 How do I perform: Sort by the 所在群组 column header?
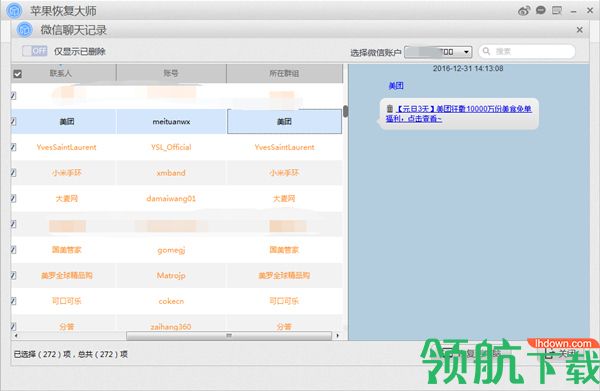284,73
